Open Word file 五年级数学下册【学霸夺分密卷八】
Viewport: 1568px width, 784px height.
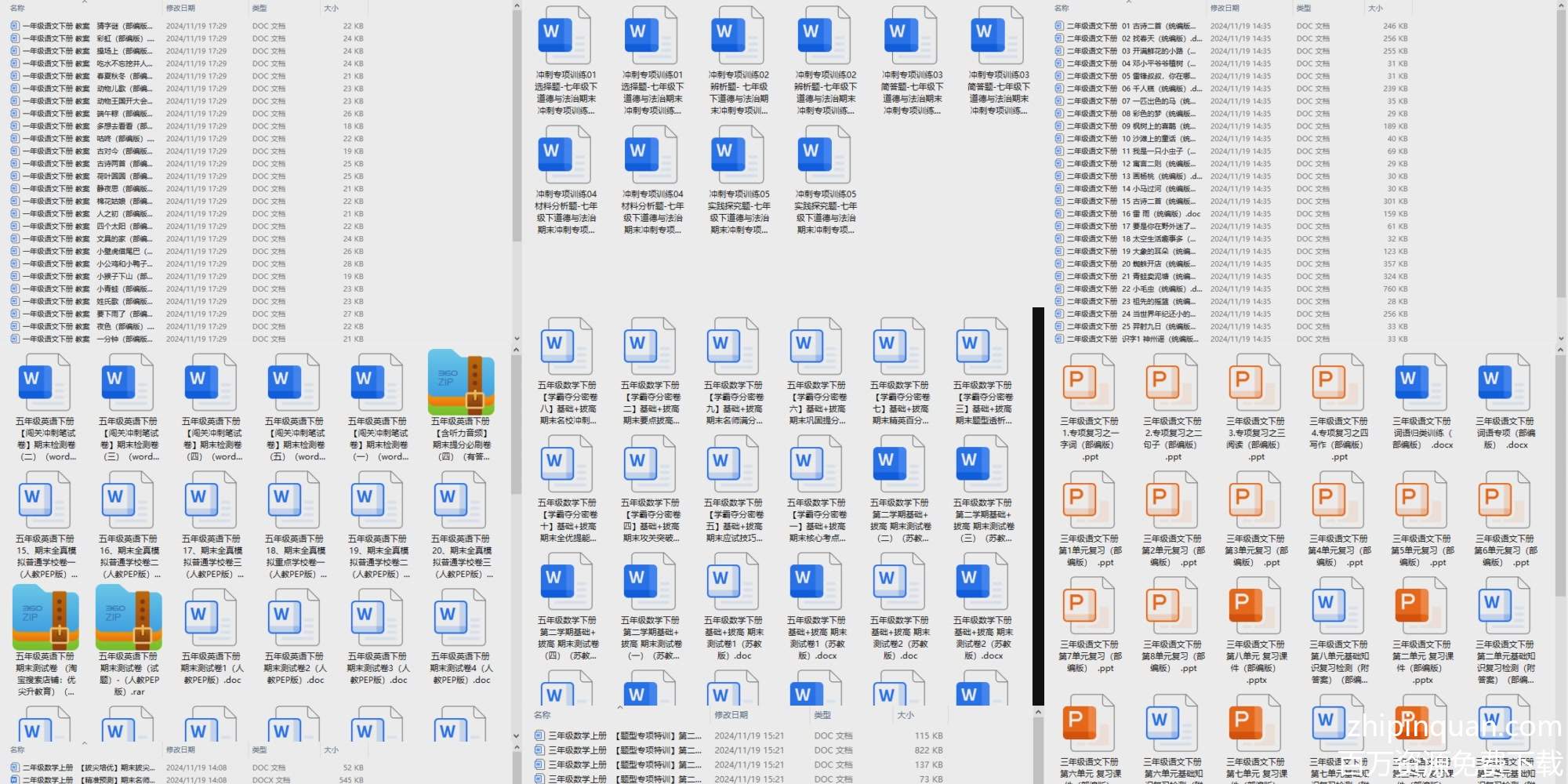point(568,347)
